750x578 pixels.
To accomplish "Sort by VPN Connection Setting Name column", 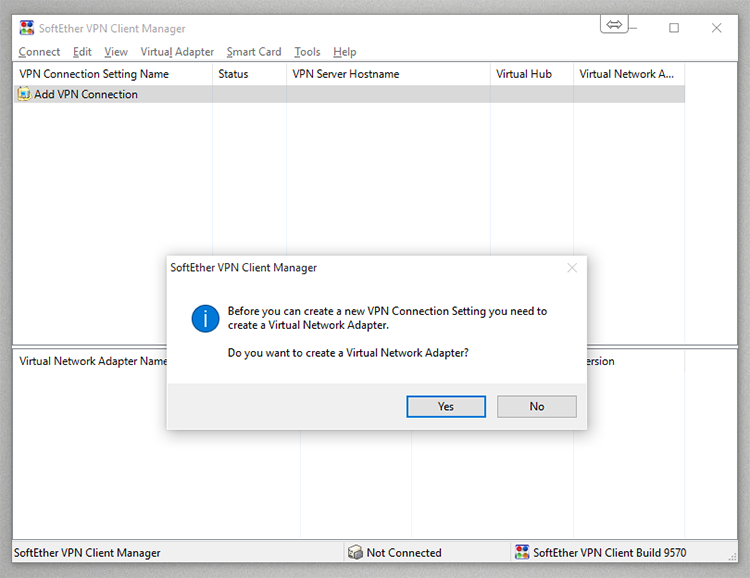I will 113,74.
